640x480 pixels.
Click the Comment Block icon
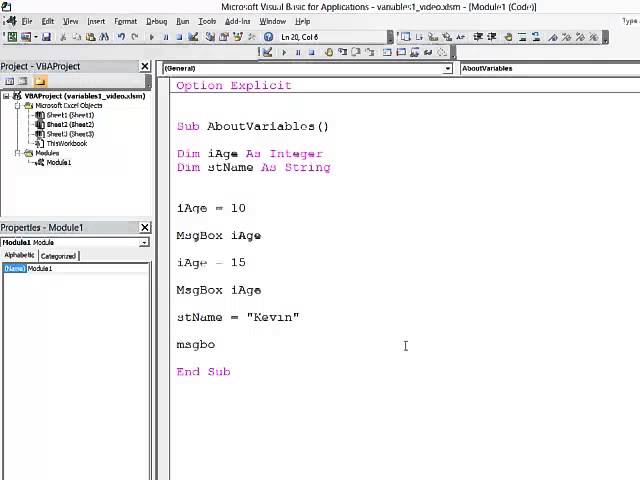[522, 37]
